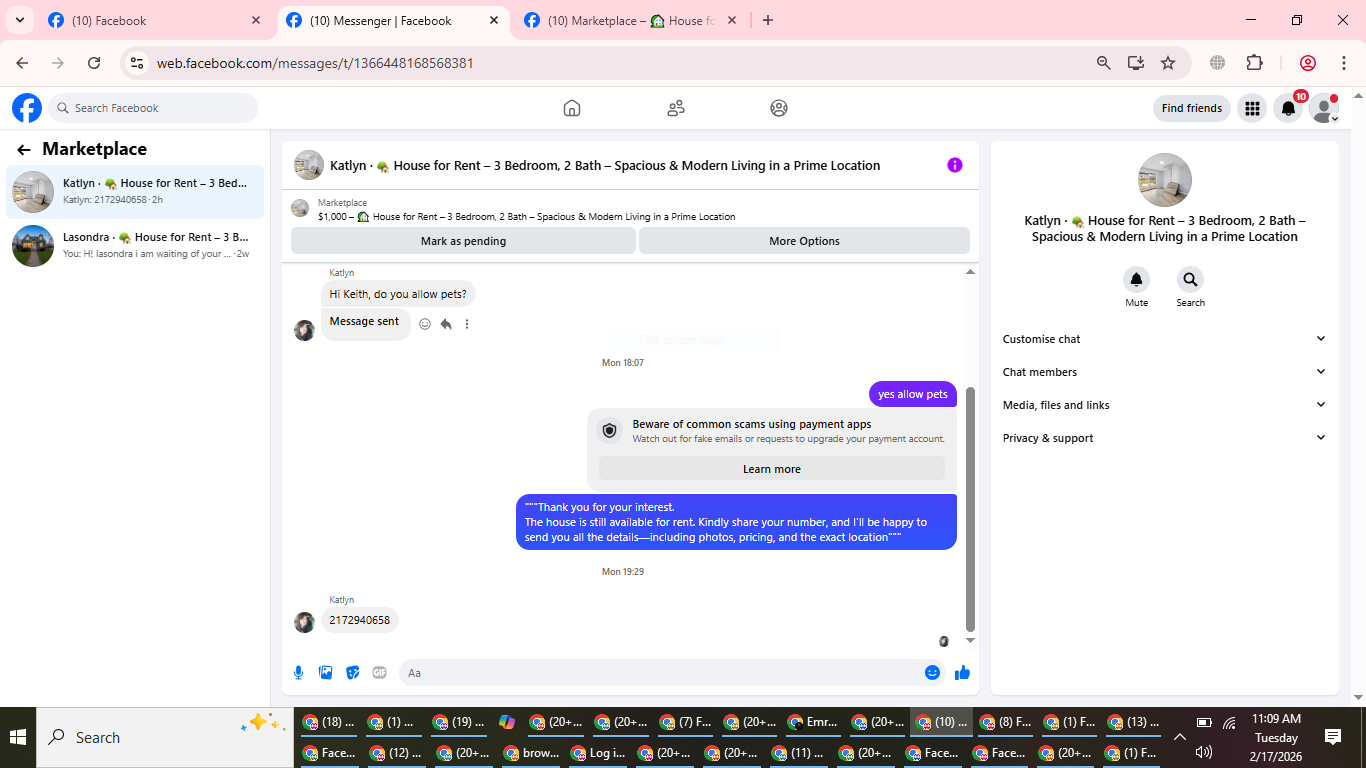Send a thumbs-up like

[962, 673]
